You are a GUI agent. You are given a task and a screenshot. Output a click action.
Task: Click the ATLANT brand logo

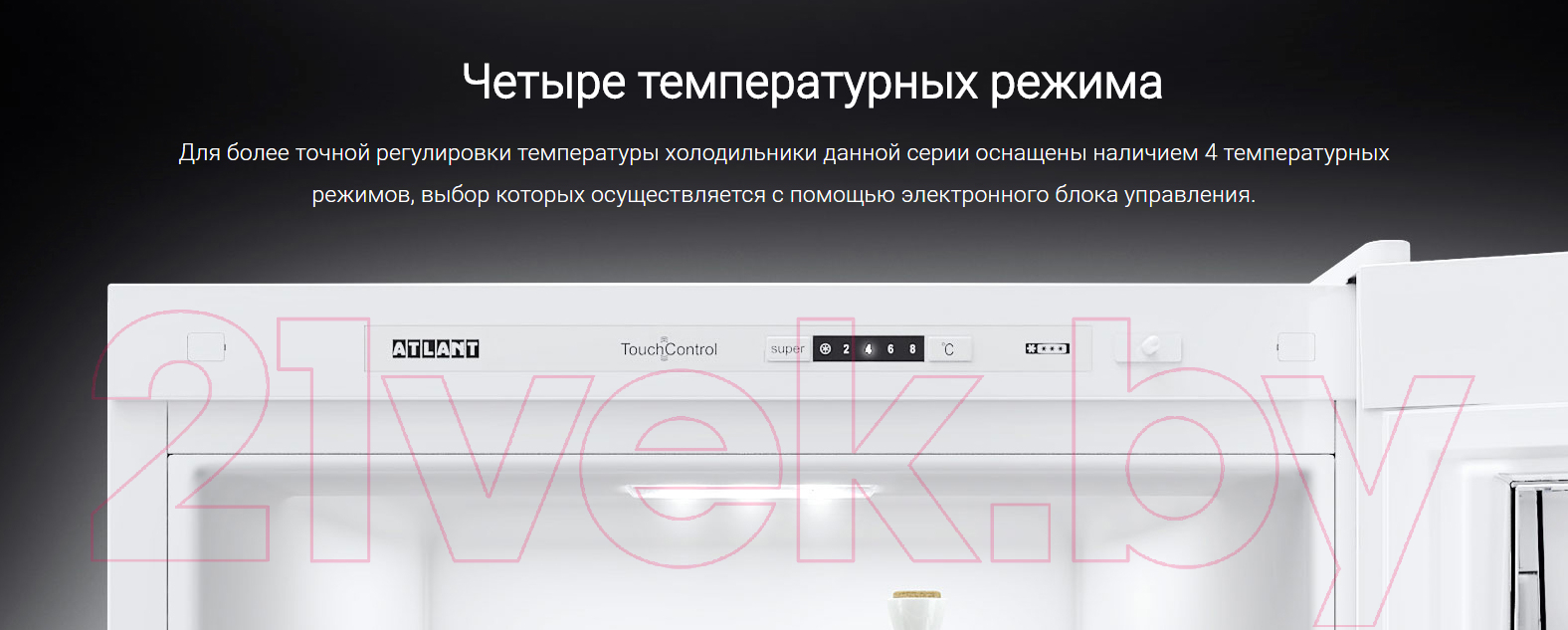coord(436,348)
